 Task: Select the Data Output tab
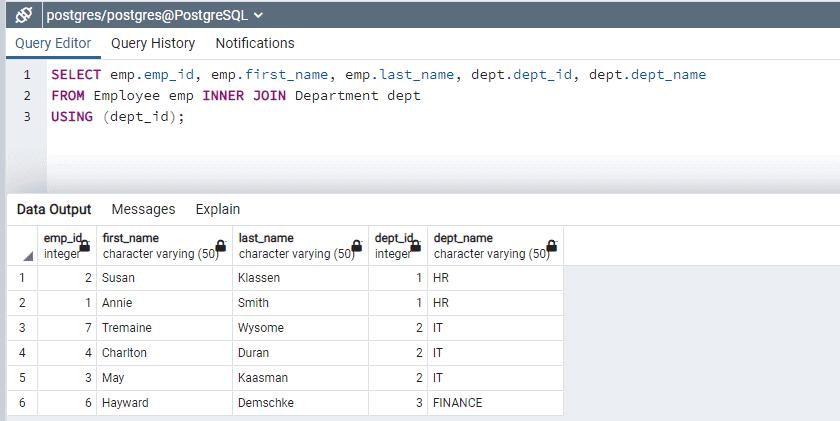coord(54,209)
